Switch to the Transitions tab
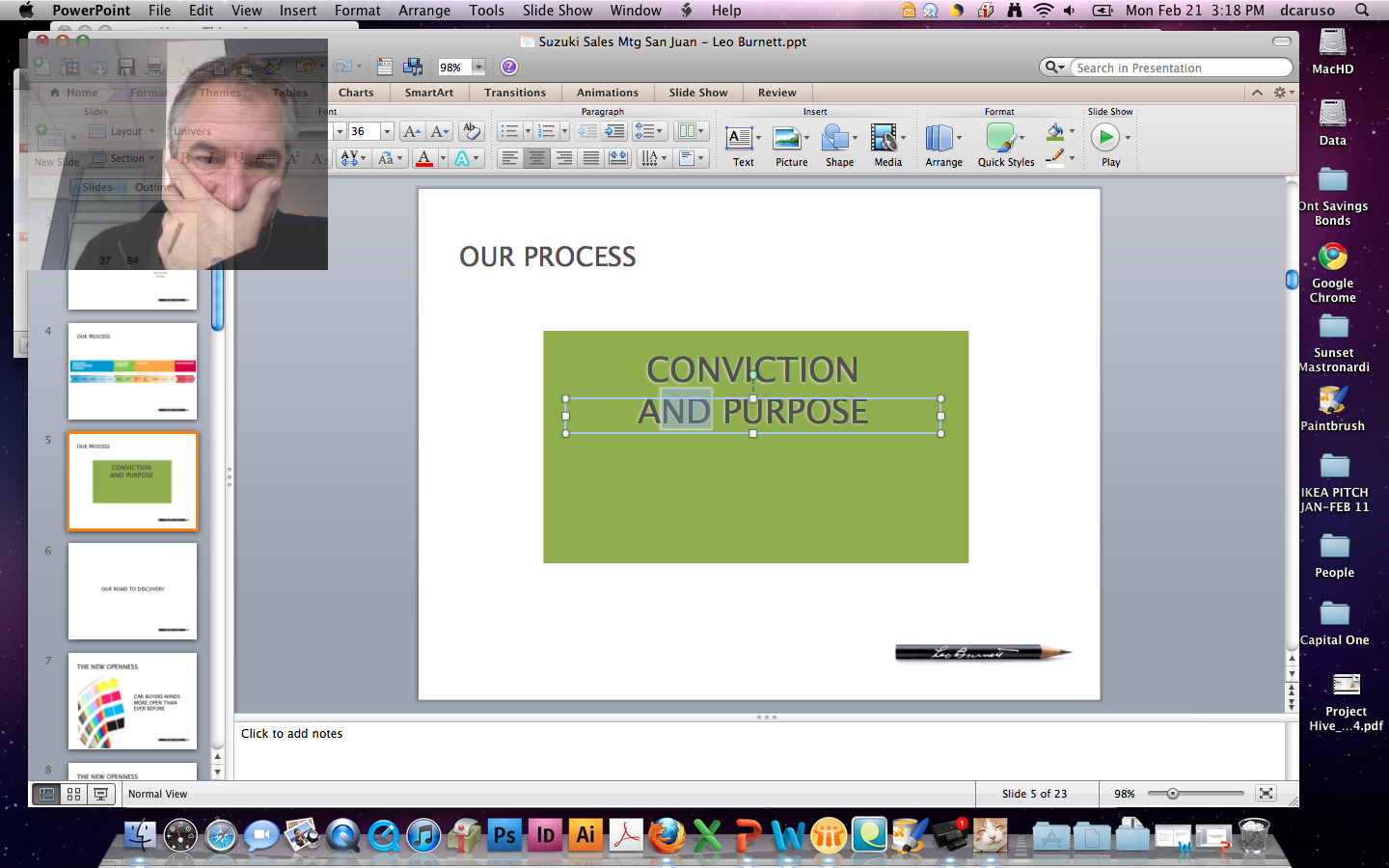Viewport: 1389px width, 868px height. pos(514,93)
